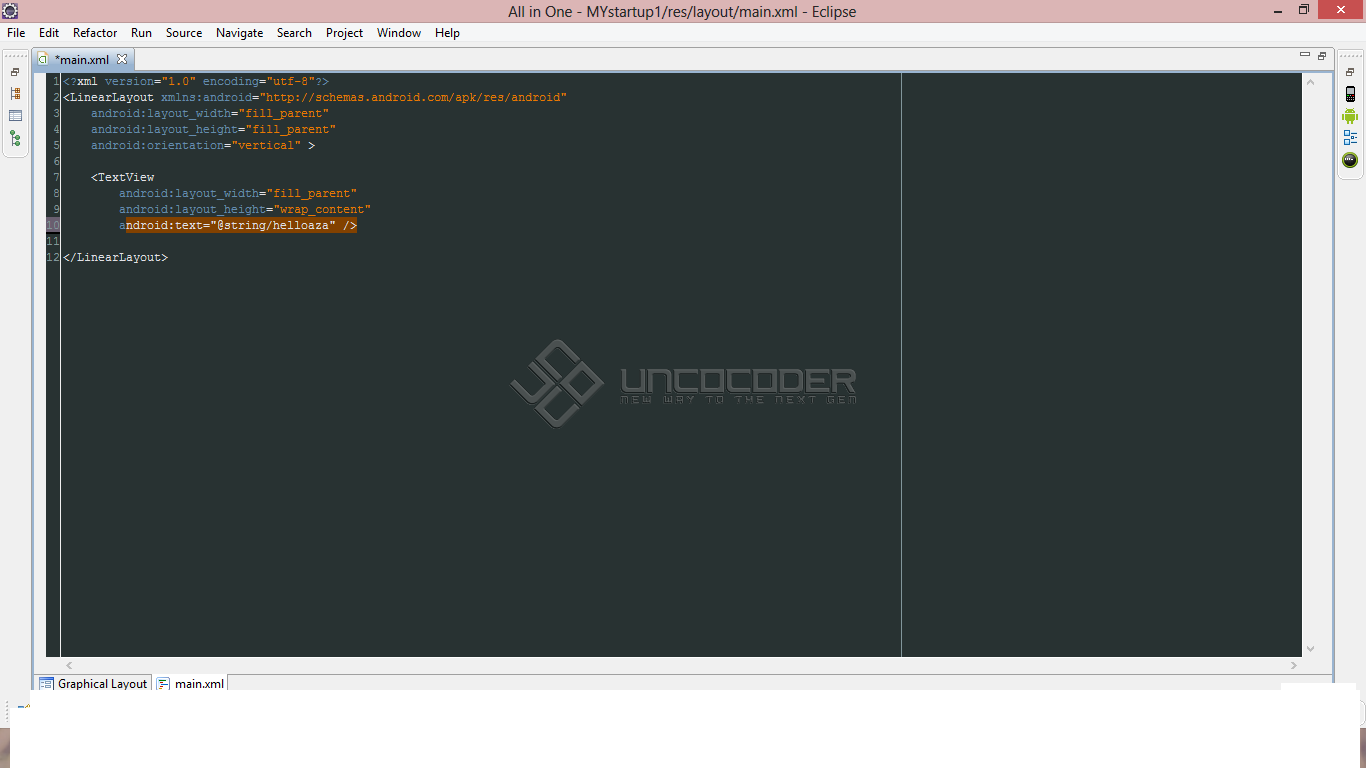Maximize the editor area
The height and width of the screenshot is (768, 1366).
pyautogui.click(x=1321, y=55)
